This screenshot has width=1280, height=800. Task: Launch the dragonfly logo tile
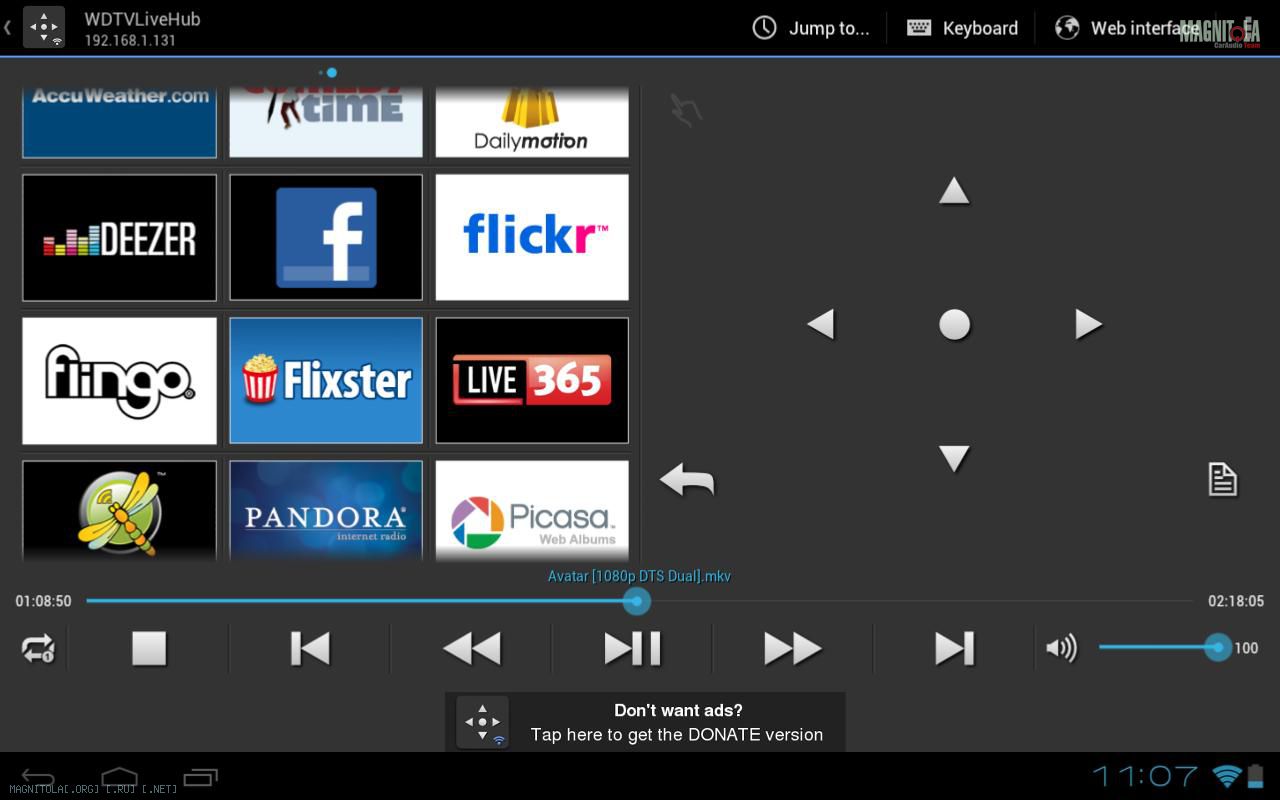[x=119, y=510]
